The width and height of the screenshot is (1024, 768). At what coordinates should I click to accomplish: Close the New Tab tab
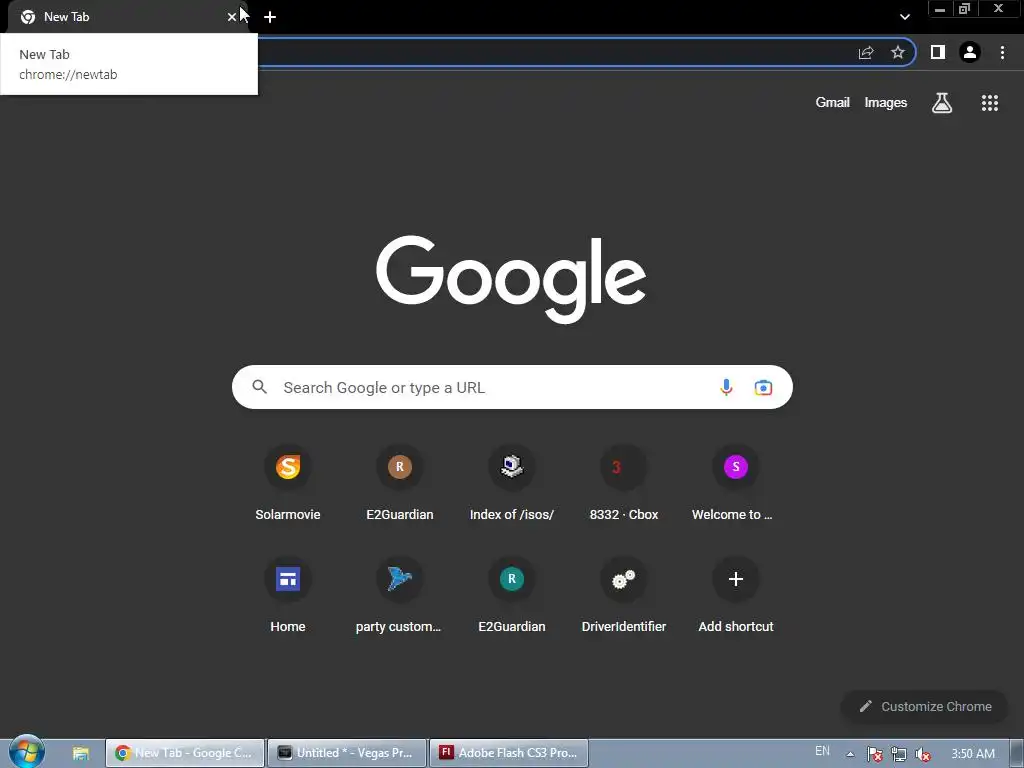click(x=231, y=17)
